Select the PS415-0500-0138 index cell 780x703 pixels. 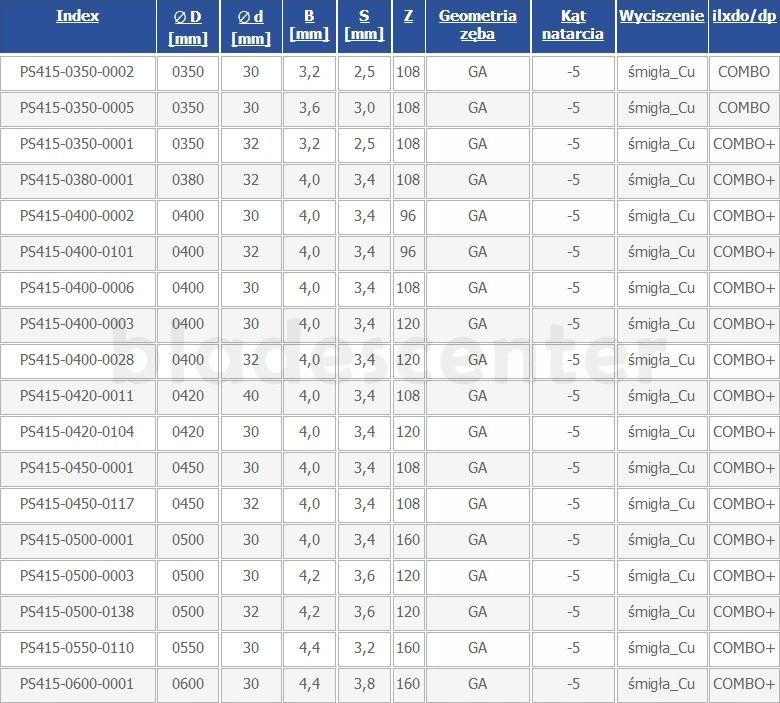[77, 612]
